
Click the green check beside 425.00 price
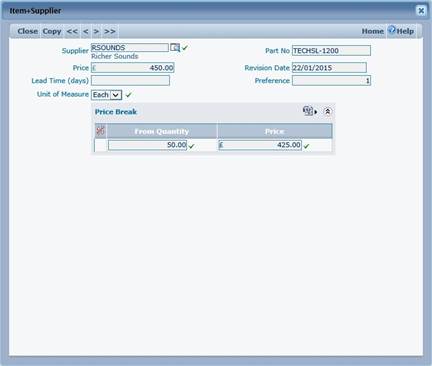coord(307,146)
